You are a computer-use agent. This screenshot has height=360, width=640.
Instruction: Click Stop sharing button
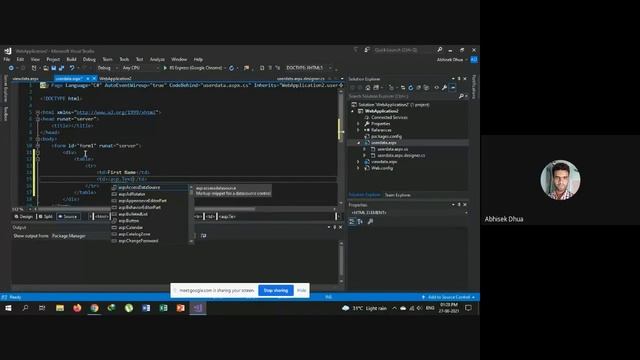click(x=276, y=290)
